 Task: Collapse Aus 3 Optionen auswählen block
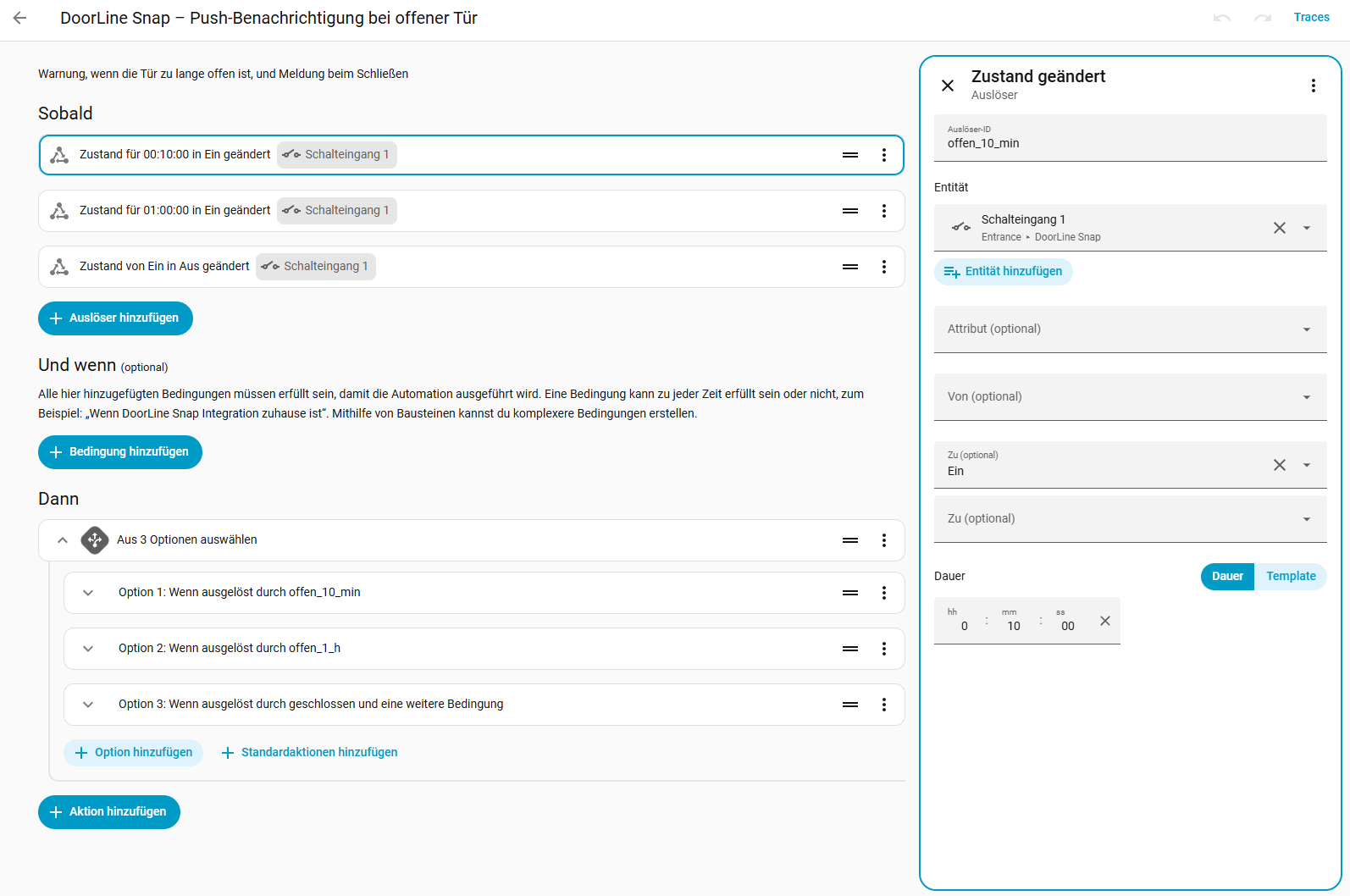coord(63,540)
